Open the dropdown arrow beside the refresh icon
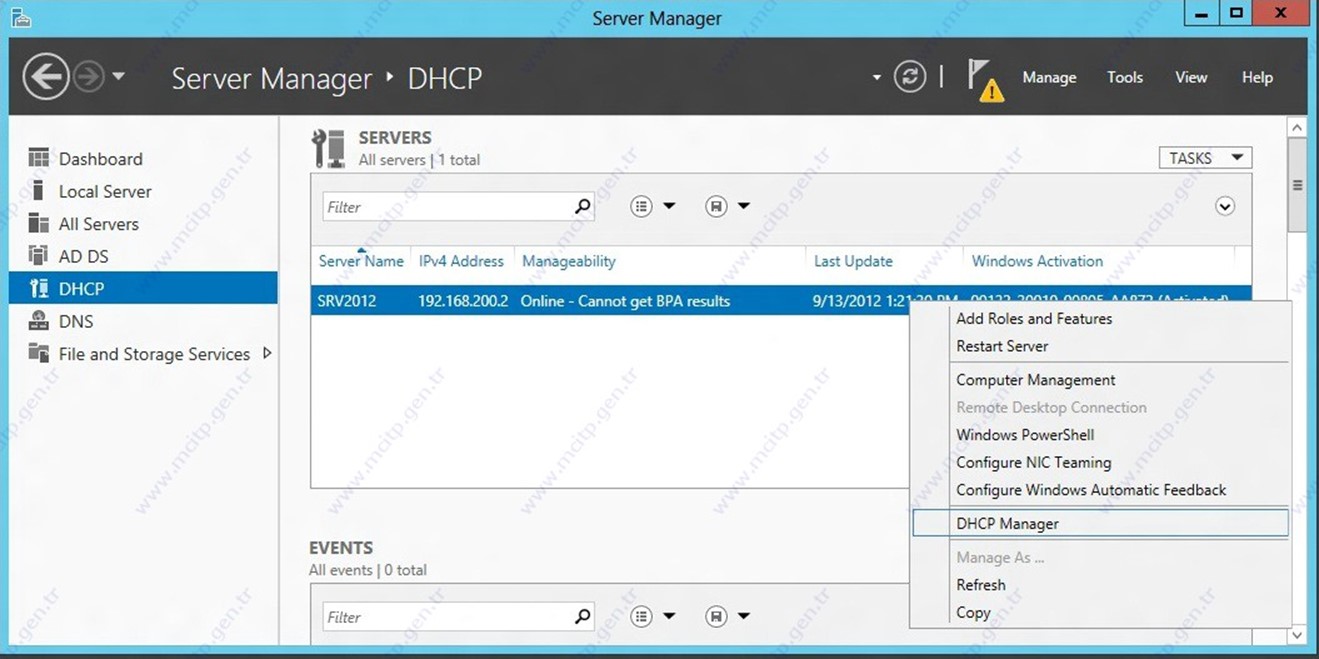Viewport: 1319px width, 659px height. [x=877, y=77]
